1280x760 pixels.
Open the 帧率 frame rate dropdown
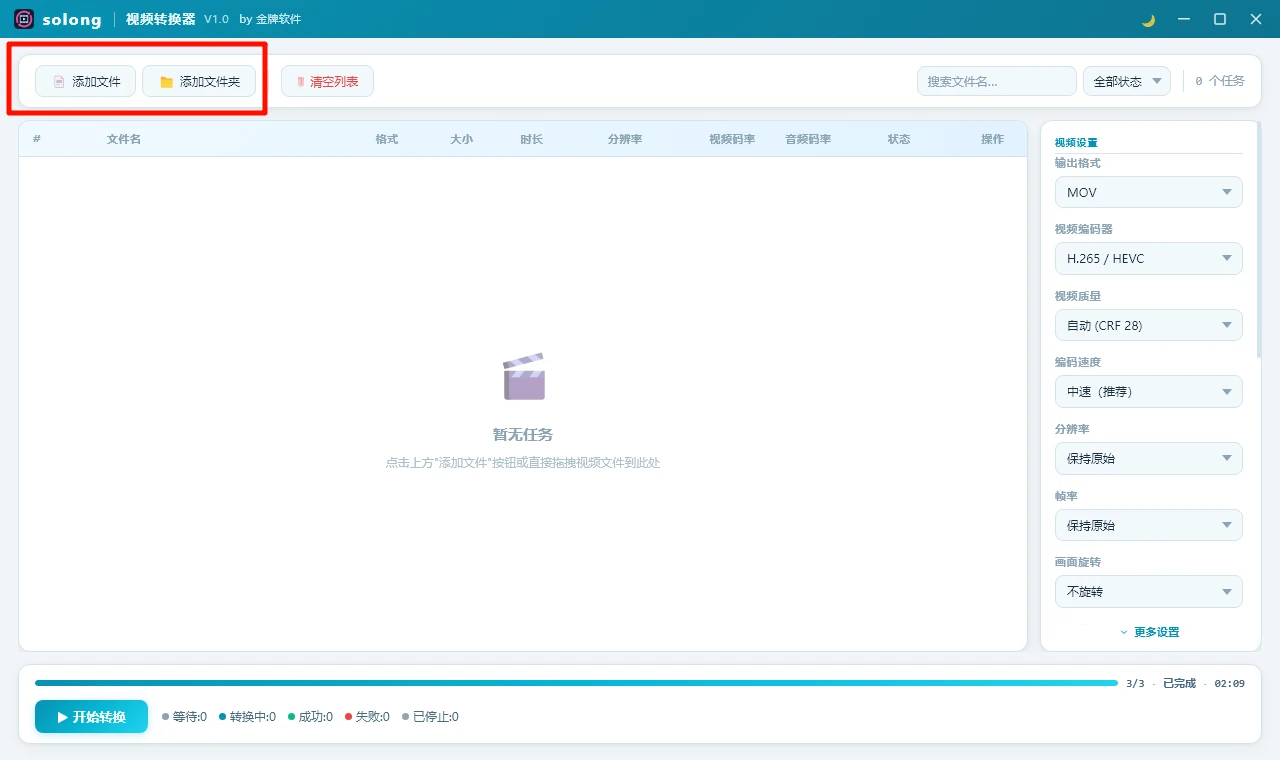click(1148, 524)
